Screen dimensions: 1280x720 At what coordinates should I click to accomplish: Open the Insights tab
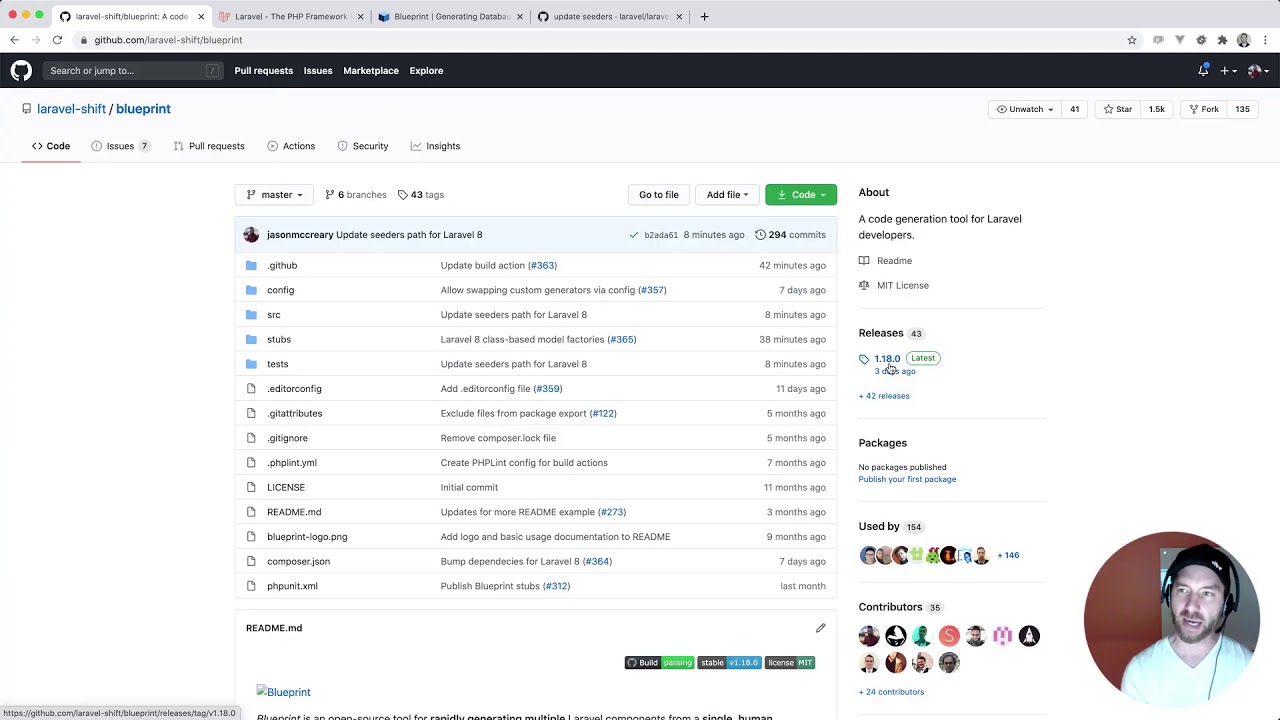pyautogui.click(x=435, y=146)
